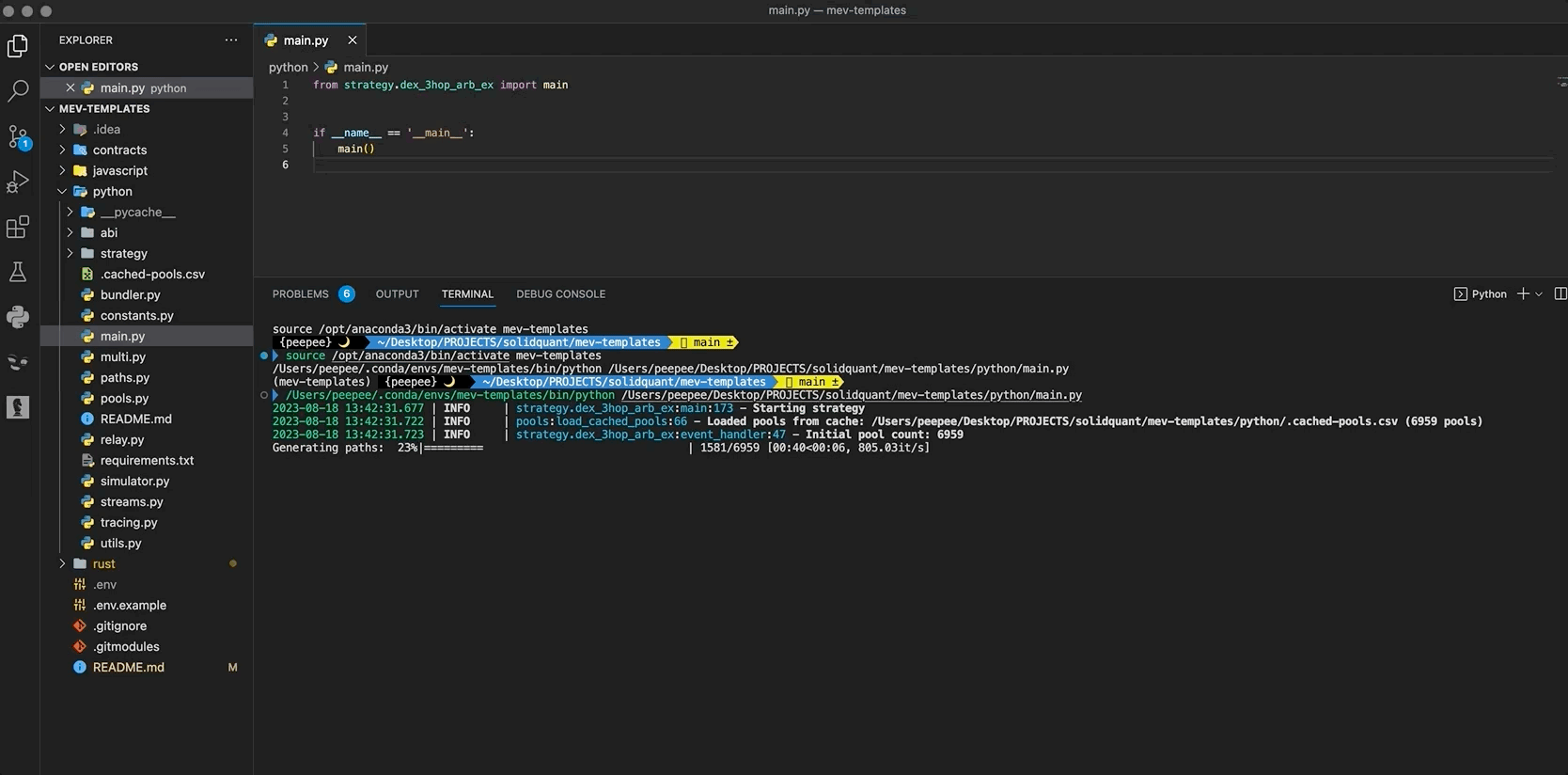
Task: Click strategy.dex_3hop_arb_ex:main:173 log link
Action: coord(624,408)
